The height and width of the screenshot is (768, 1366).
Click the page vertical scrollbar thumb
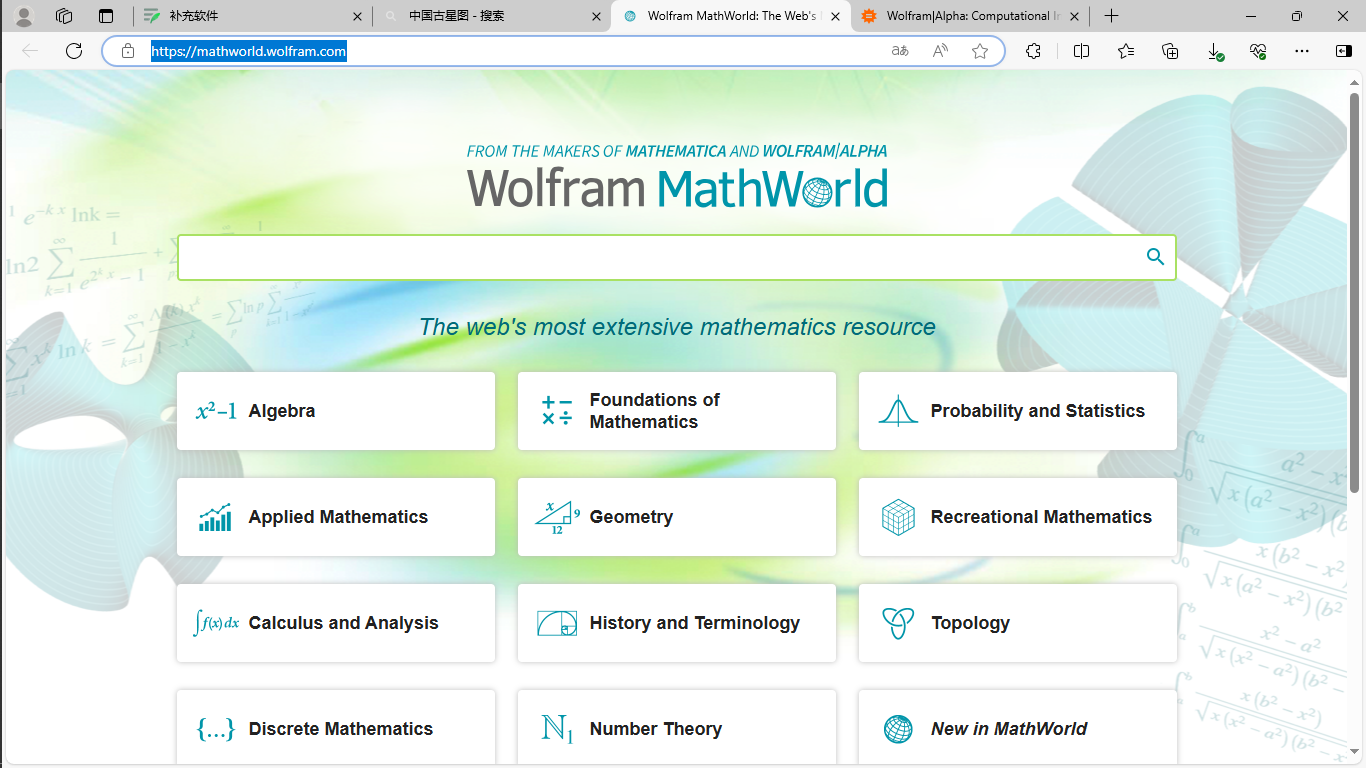click(1355, 293)
